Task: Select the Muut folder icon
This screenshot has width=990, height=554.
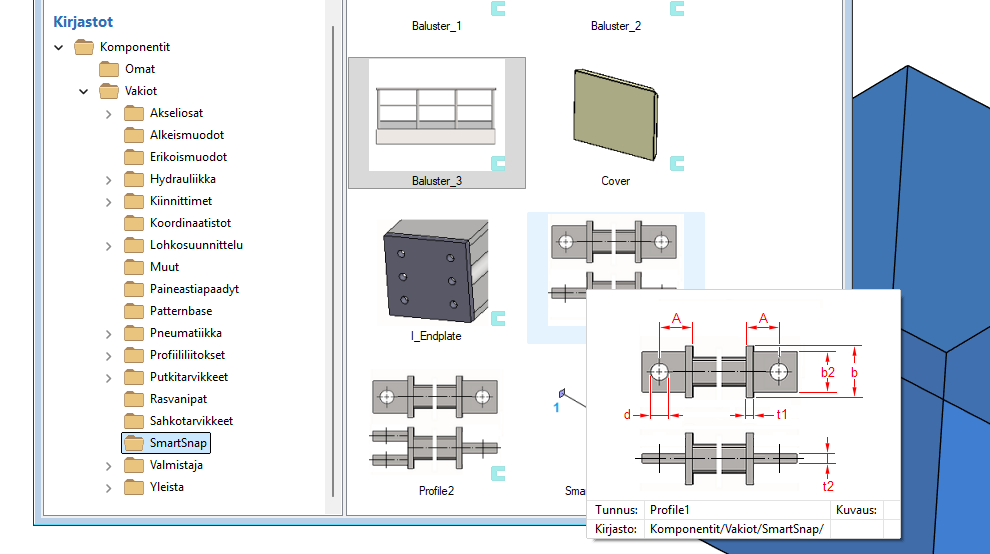Action: (134, 267)
